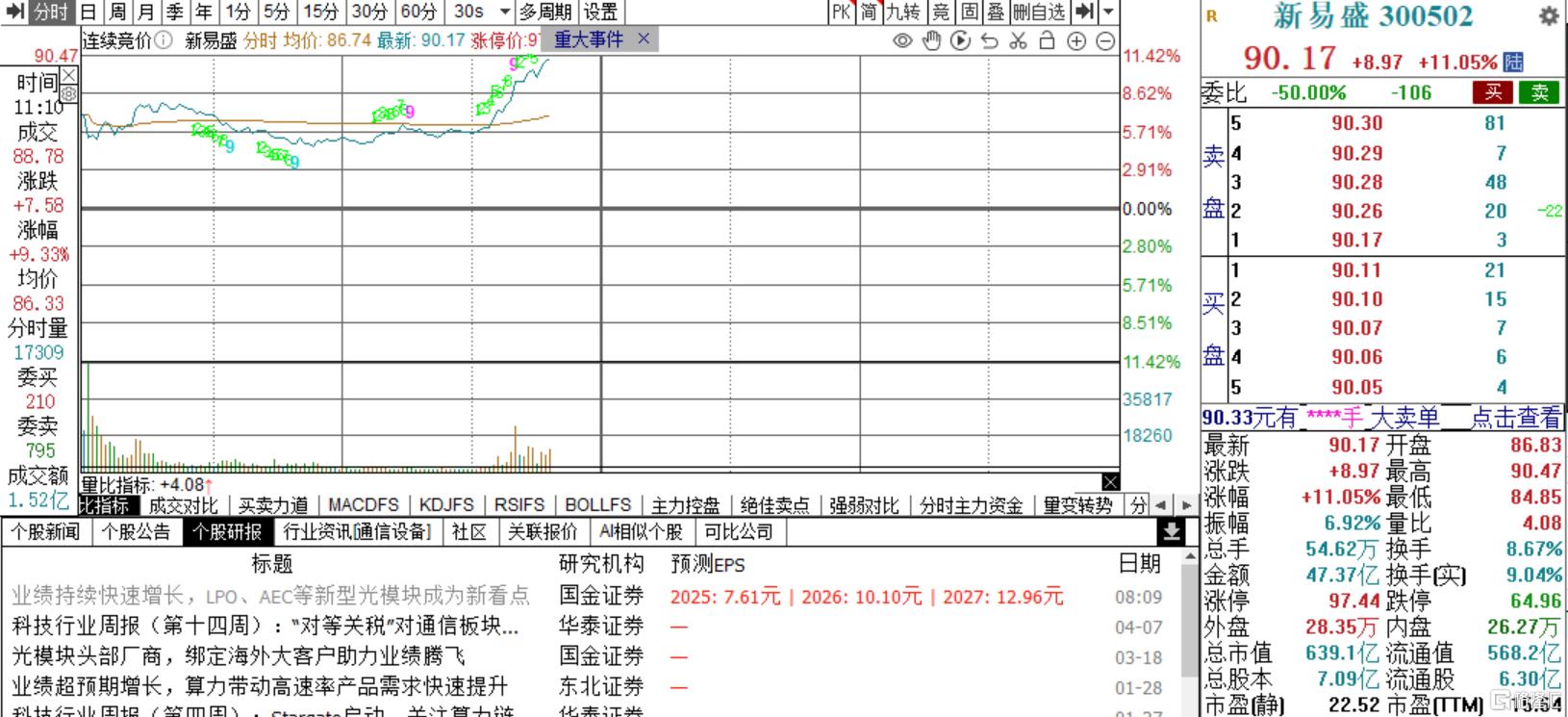Select 30分 minute period
This screenshot has height=717, width=1568.
pos(369,12)
